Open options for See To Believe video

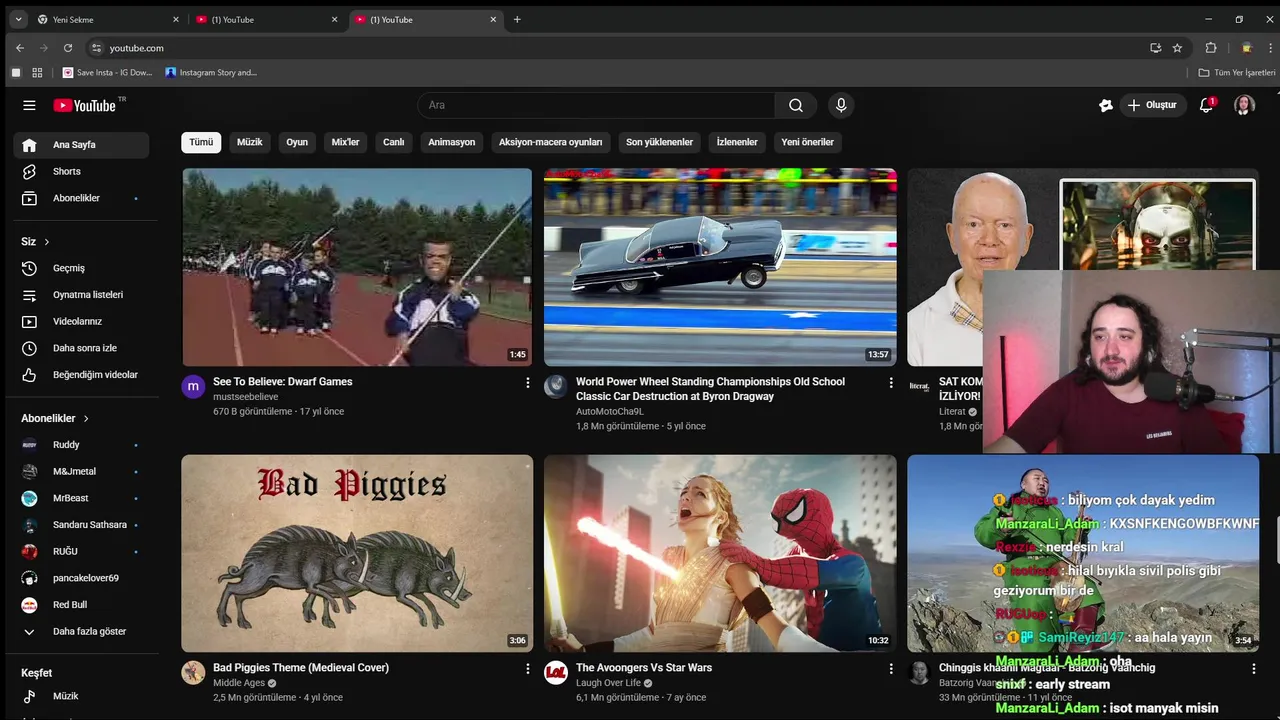pos(528,382)
